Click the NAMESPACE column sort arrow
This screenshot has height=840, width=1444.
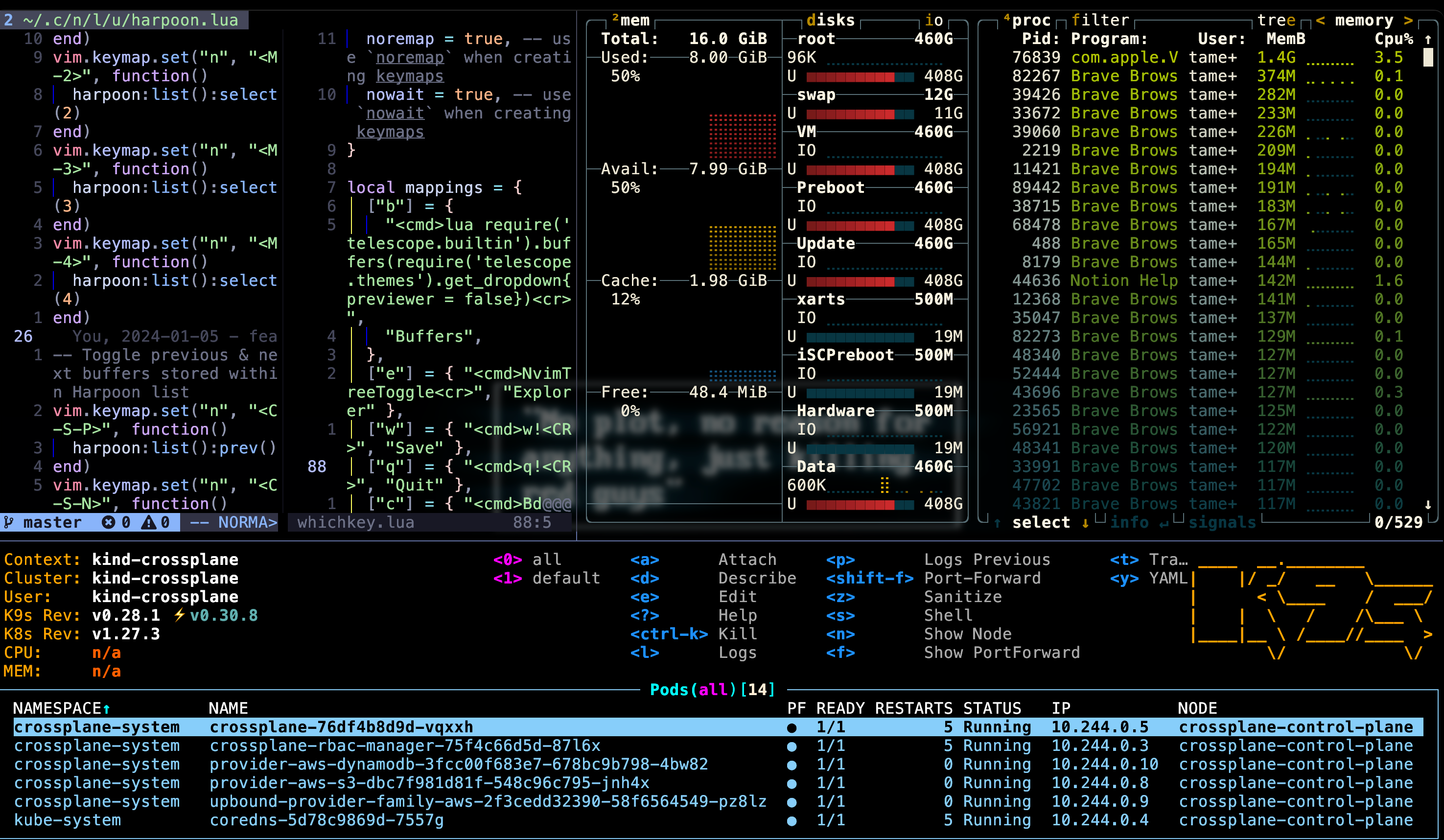click(108, 708)
